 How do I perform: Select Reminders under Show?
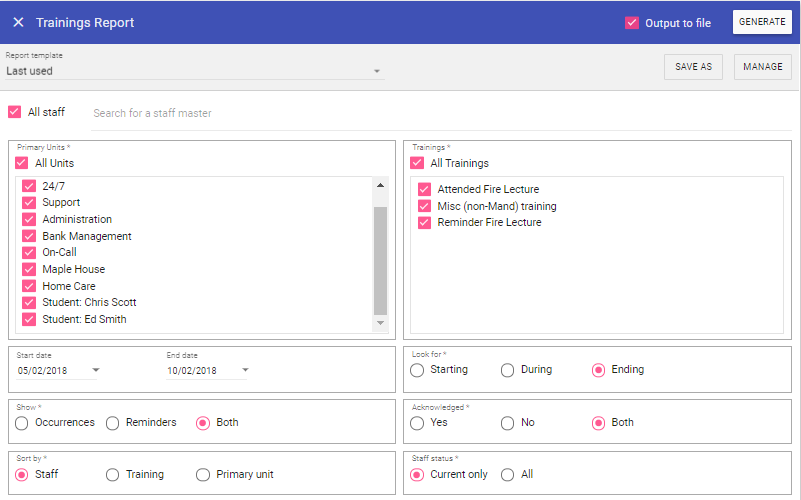tap(113, 423)
